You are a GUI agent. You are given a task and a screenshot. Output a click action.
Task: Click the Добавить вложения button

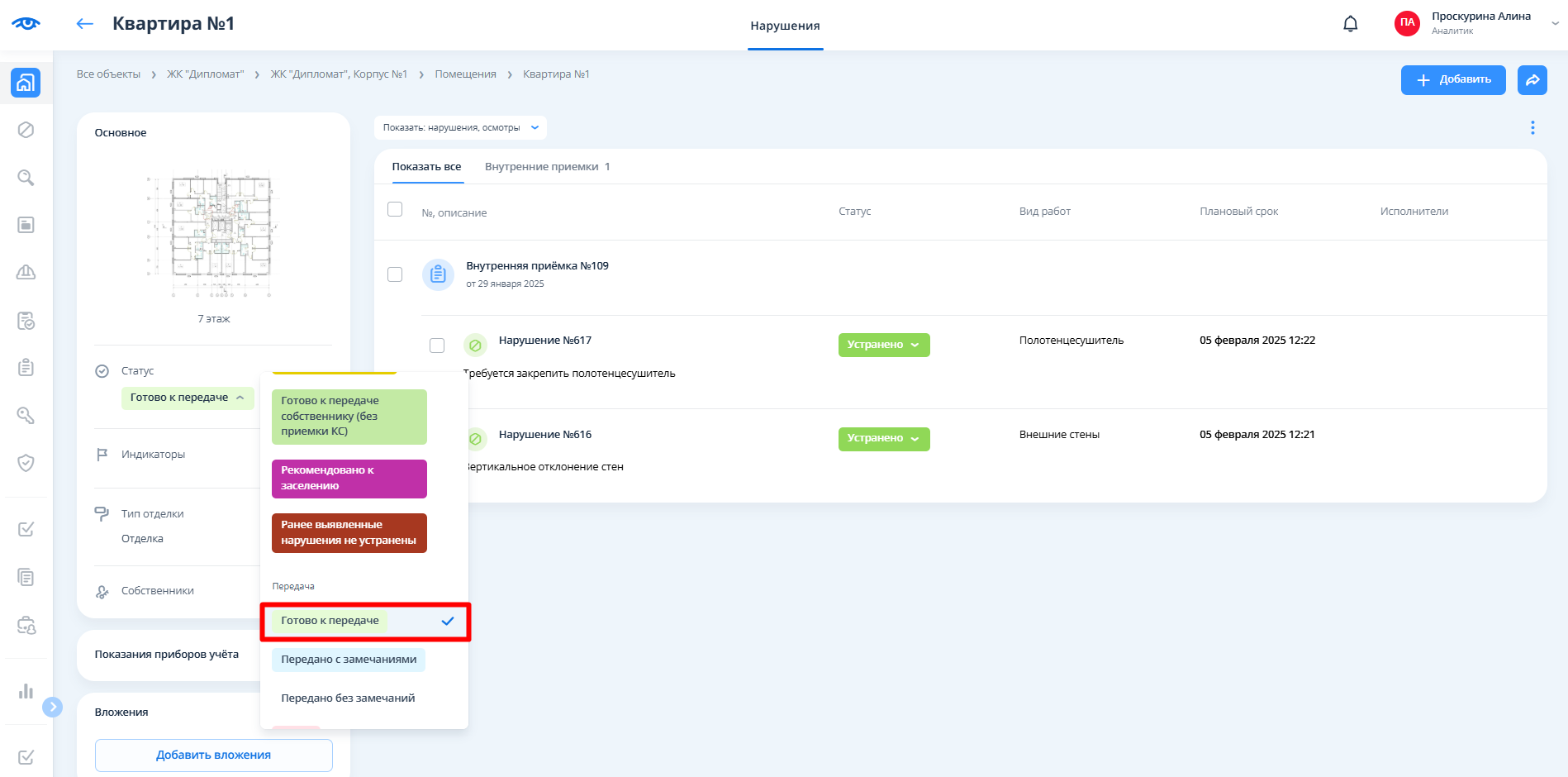click(213, 755)
